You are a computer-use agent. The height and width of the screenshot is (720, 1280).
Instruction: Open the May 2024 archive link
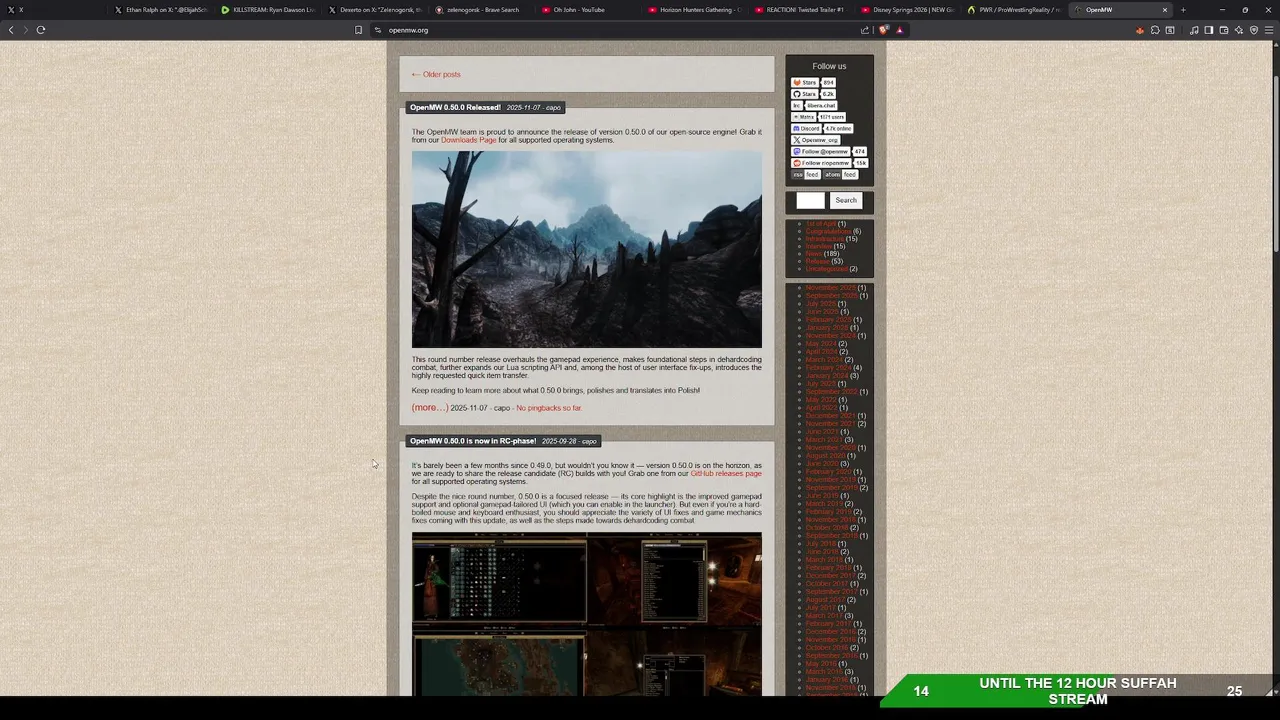[x=821, y=344]
